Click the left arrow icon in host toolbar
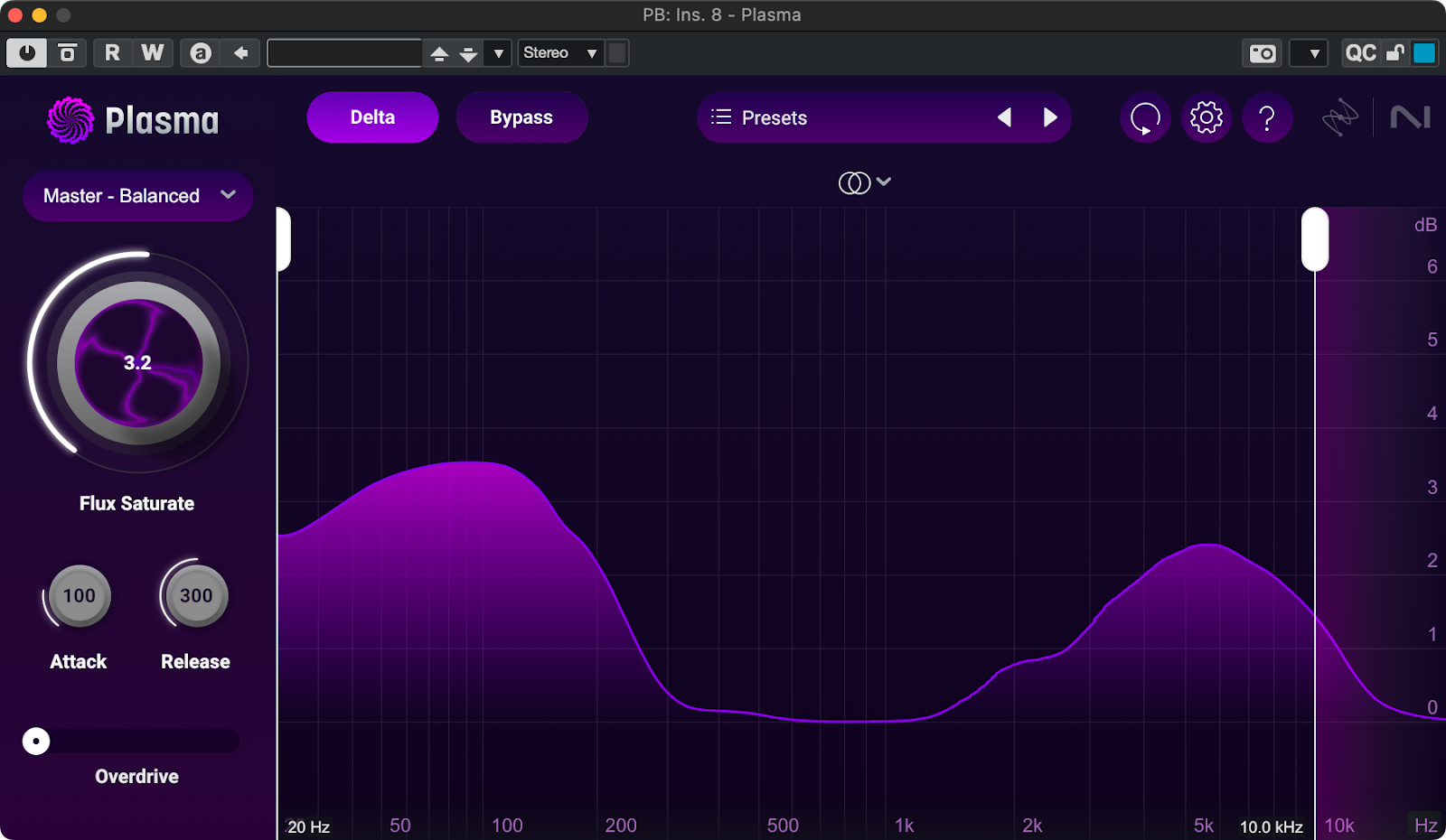Image resolution: width=1446 pixels, height=840 pixels. point(241,53)
